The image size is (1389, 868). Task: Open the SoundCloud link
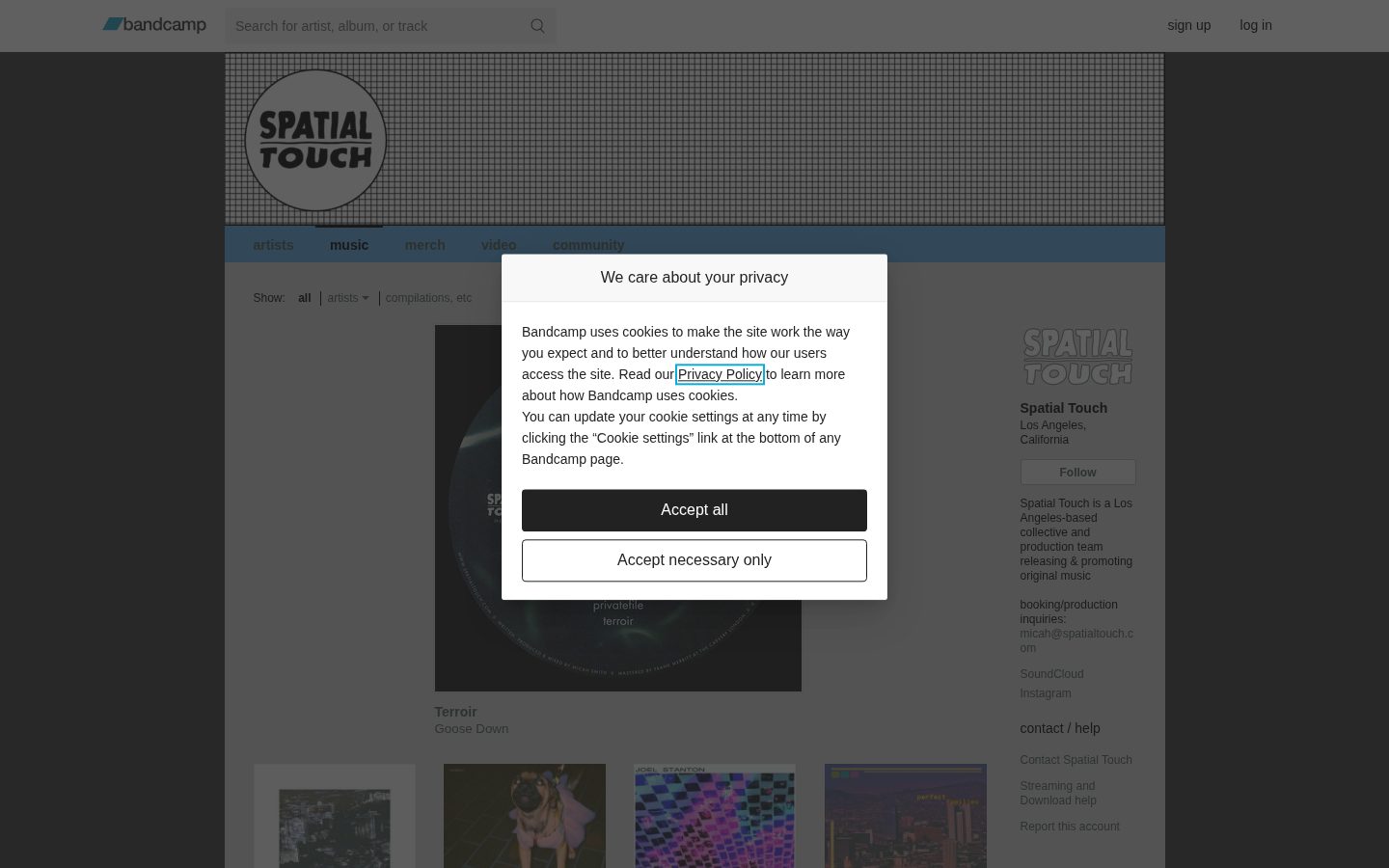click(1051, 674)
